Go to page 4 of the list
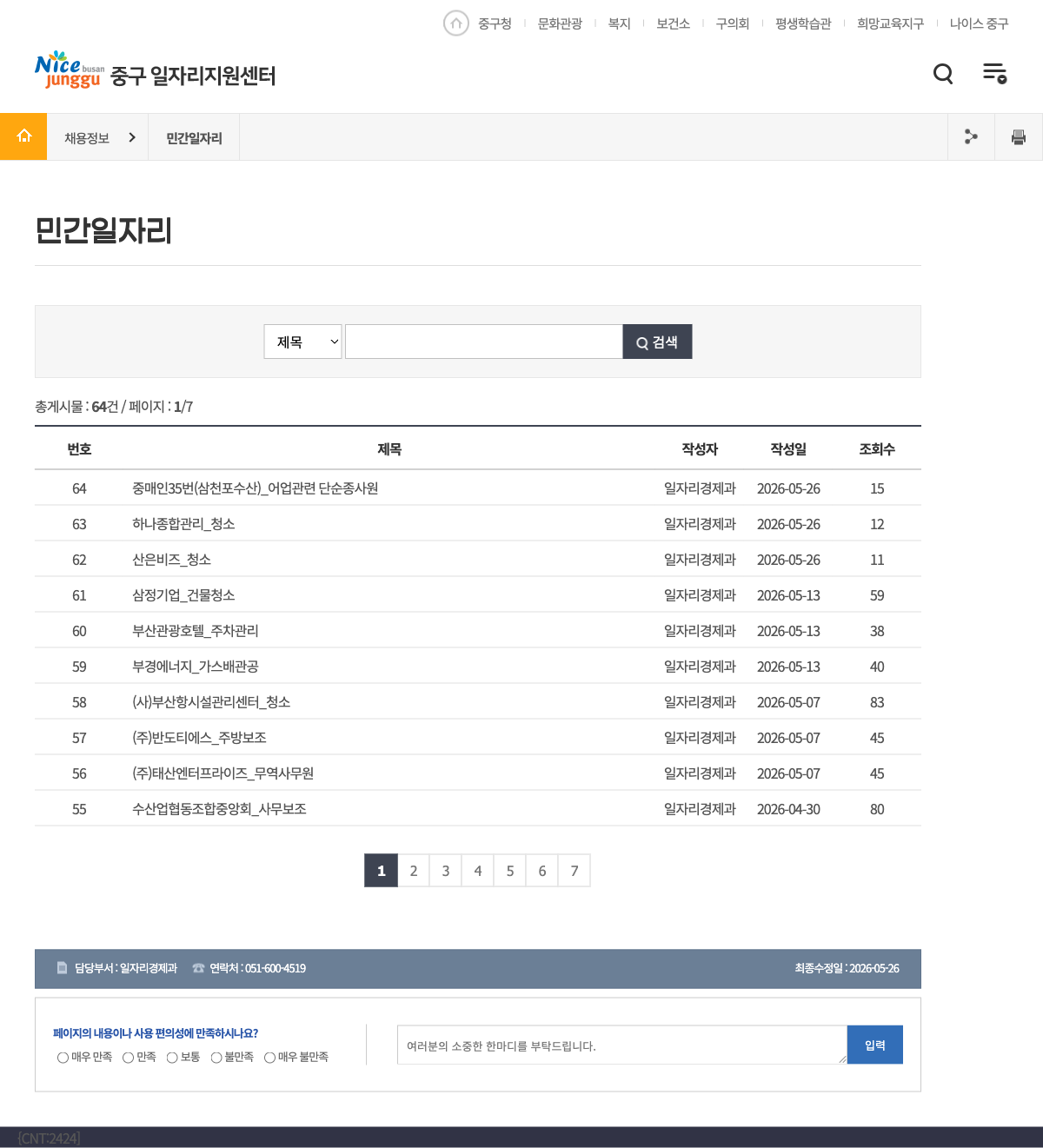The image size is (1043, 1148). (x=478, y=871)
